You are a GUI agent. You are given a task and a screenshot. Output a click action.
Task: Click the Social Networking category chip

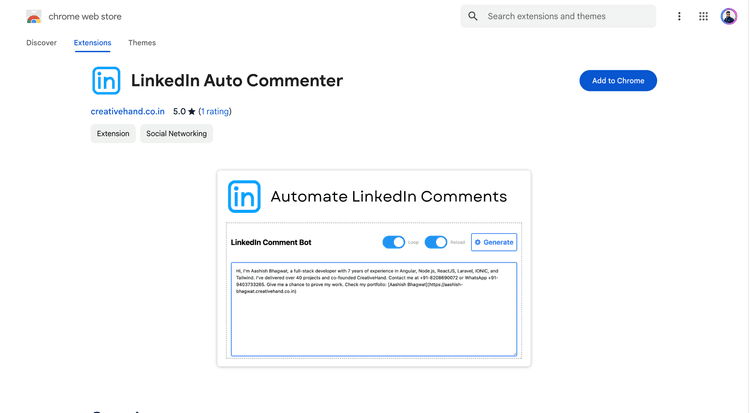[x=176, y=134]
